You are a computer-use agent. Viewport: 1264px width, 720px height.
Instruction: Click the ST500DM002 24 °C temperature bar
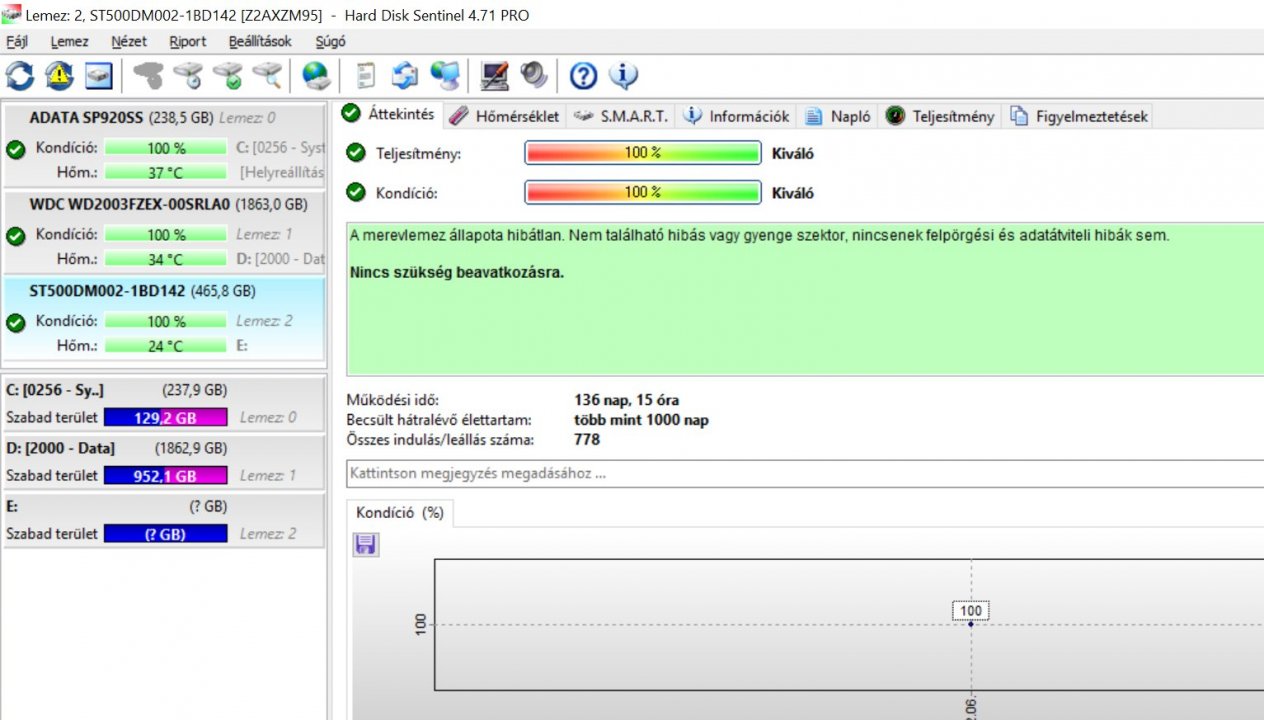[166, 346]
